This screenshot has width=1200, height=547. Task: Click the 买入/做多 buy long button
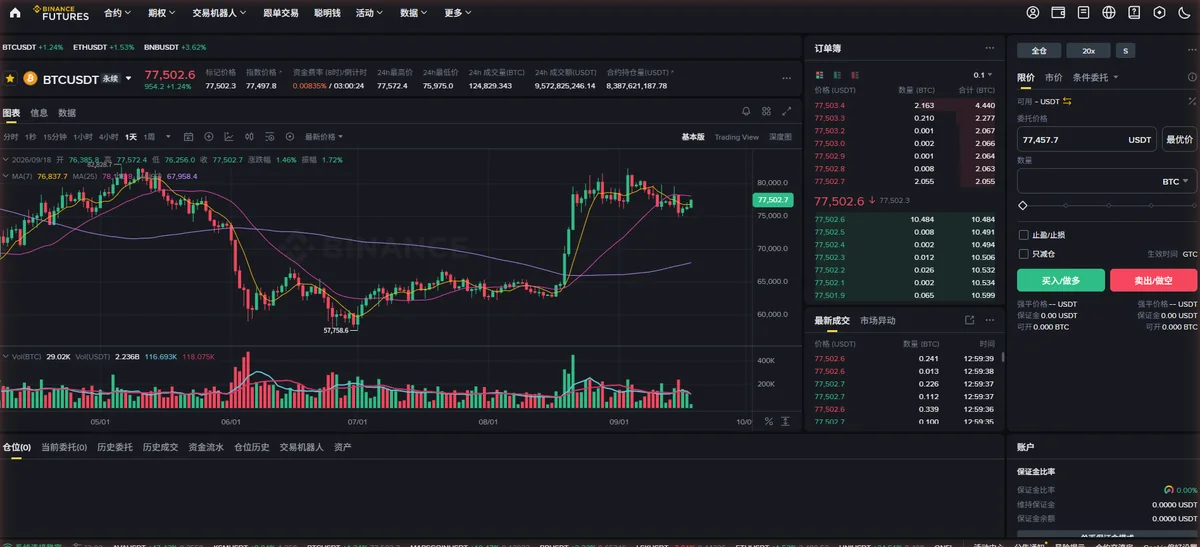click(x=1060, y=281)
